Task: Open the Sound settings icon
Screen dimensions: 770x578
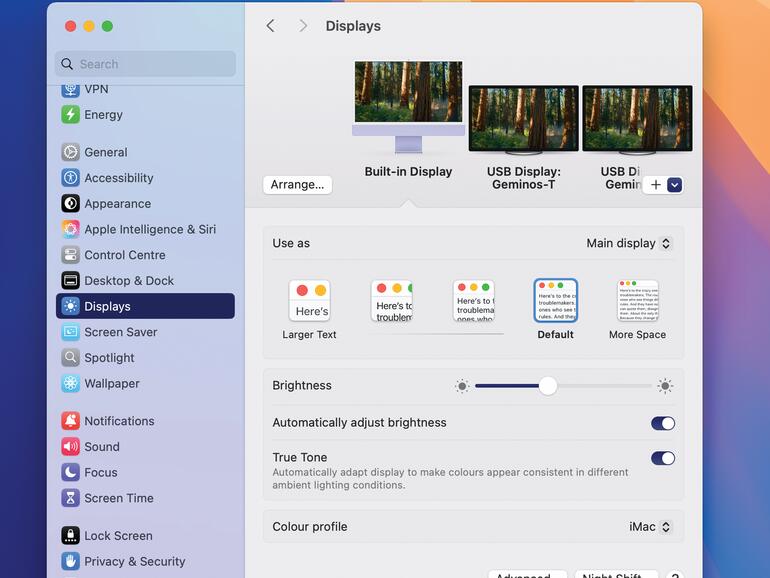Action: coord(70,447)
